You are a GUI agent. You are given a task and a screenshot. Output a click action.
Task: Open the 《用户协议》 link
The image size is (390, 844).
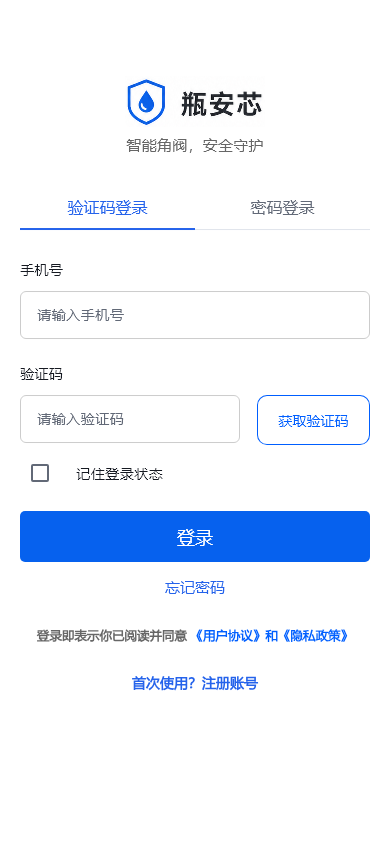tap(229, 636)
